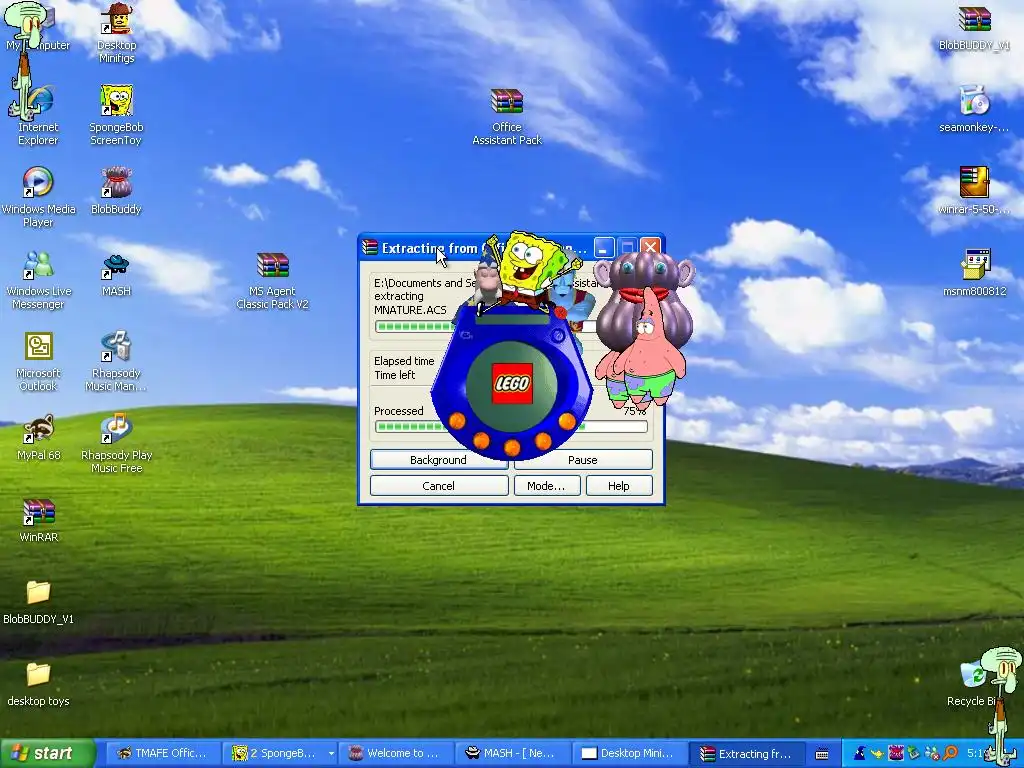Click the on-screen keyboard taskbar icon
The width and height of the screenshot is (1024, 768).
coord(822,754)
